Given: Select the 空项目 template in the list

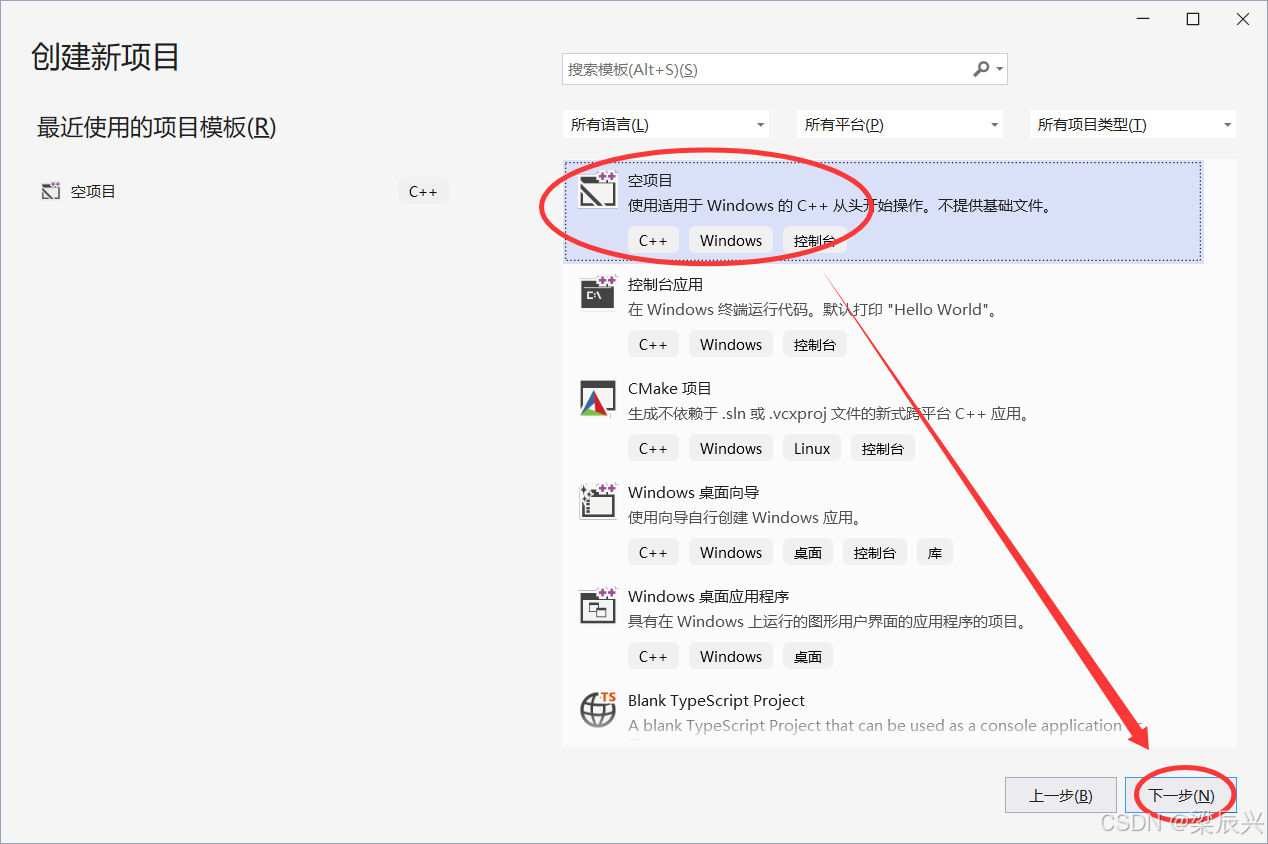Looking at the screenshot, I should coord(883,211).
